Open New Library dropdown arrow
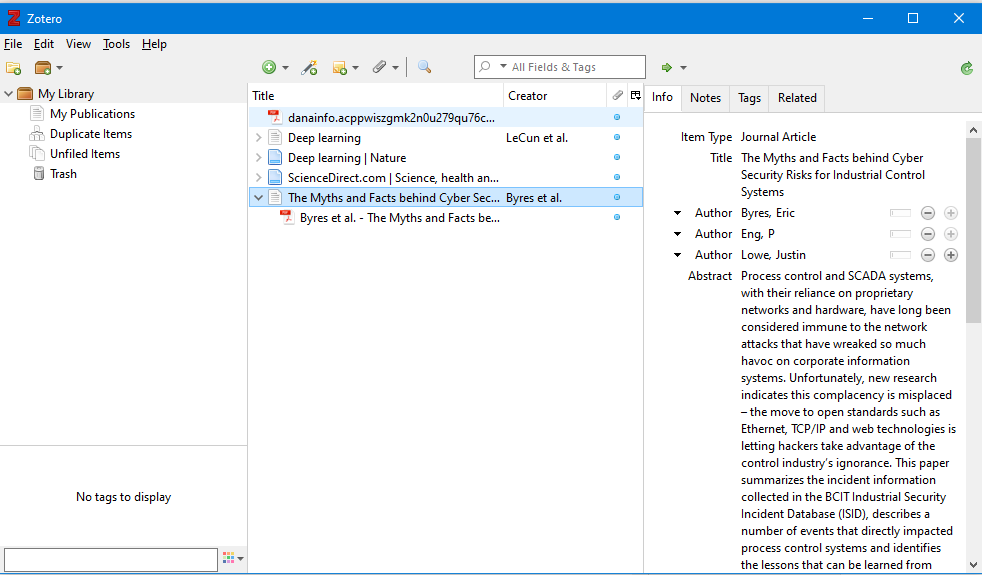Viewport: 982px width, 575px height. (59, 68)
